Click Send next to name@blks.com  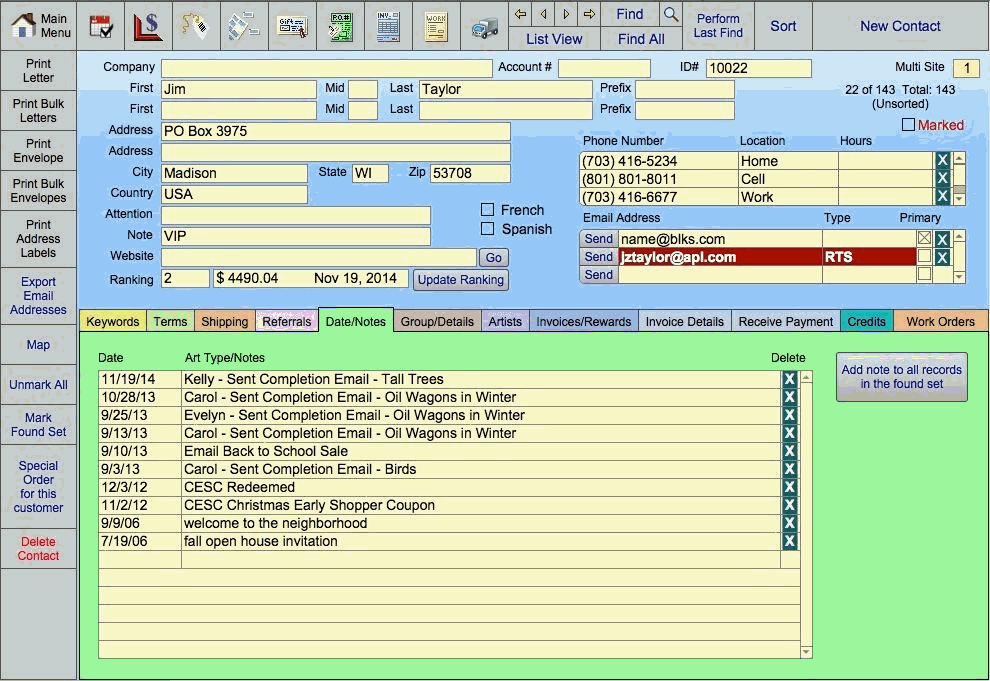point(598,239)
